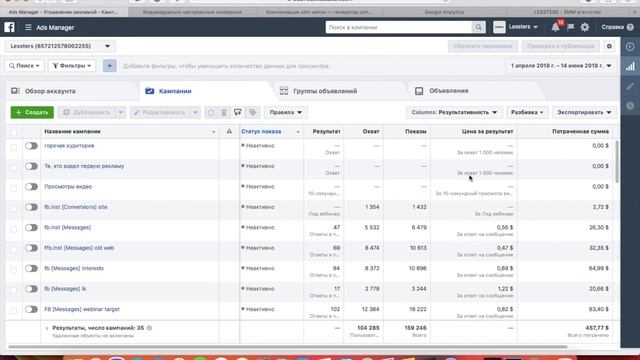Viewport: 640px width, 360px height.
Task: Open the Поиск dropdown
Action: 24,66
